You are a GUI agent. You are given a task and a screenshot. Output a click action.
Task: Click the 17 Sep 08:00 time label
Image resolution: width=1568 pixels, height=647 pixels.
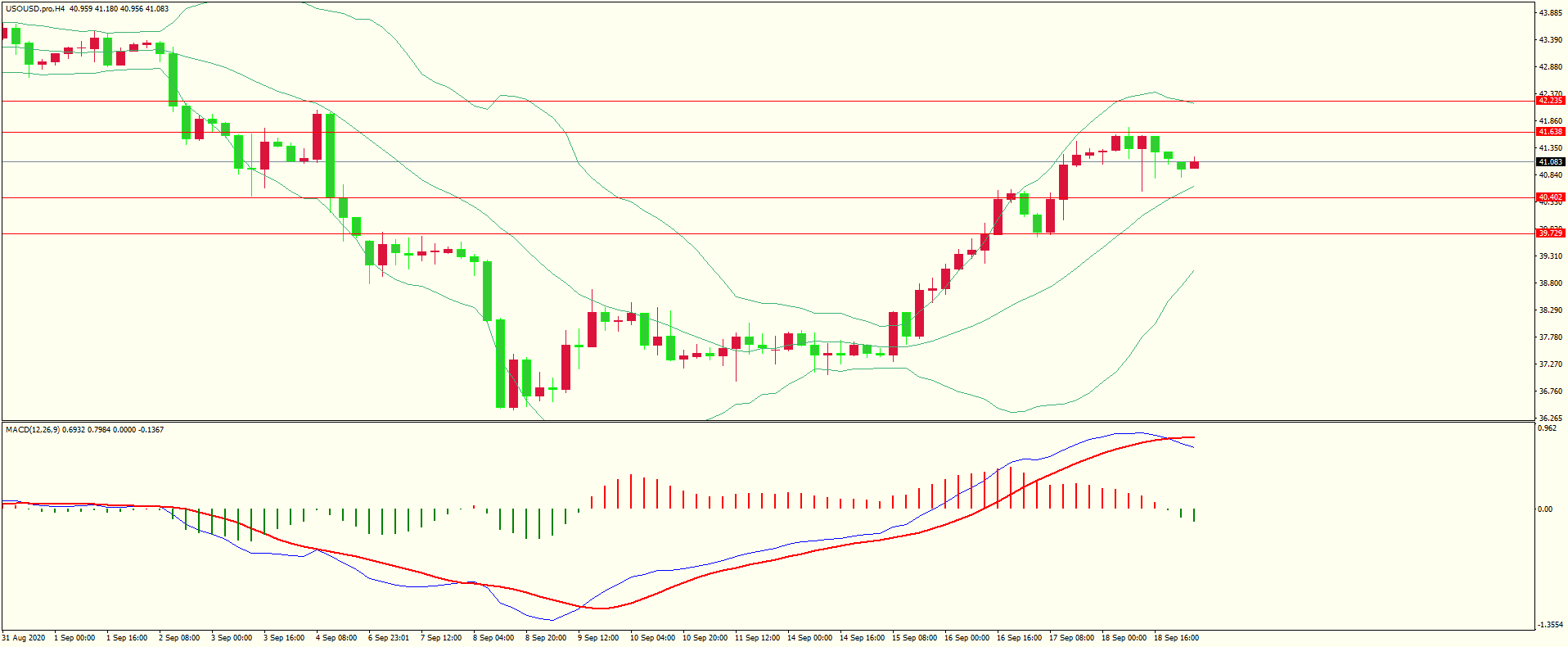1071,638
